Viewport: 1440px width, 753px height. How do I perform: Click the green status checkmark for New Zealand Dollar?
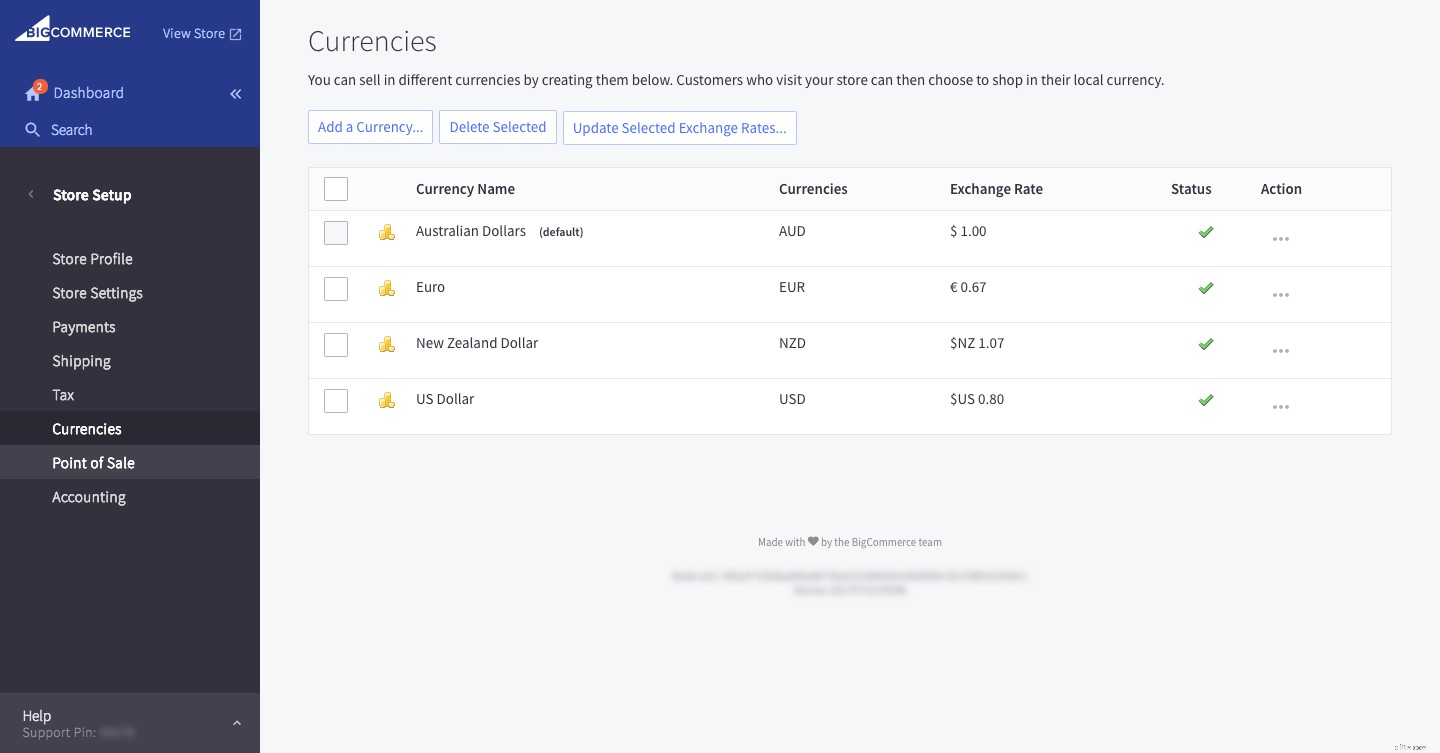(x=1205, y=344)
